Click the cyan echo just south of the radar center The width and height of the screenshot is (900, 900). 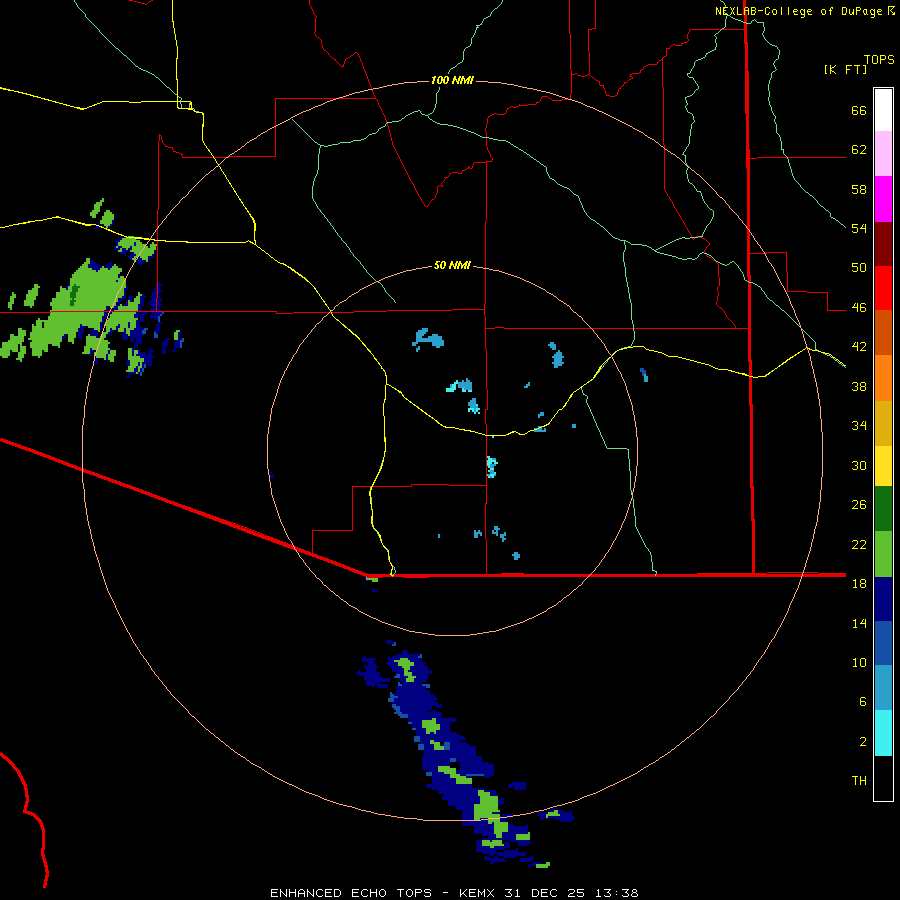[491, 467]
